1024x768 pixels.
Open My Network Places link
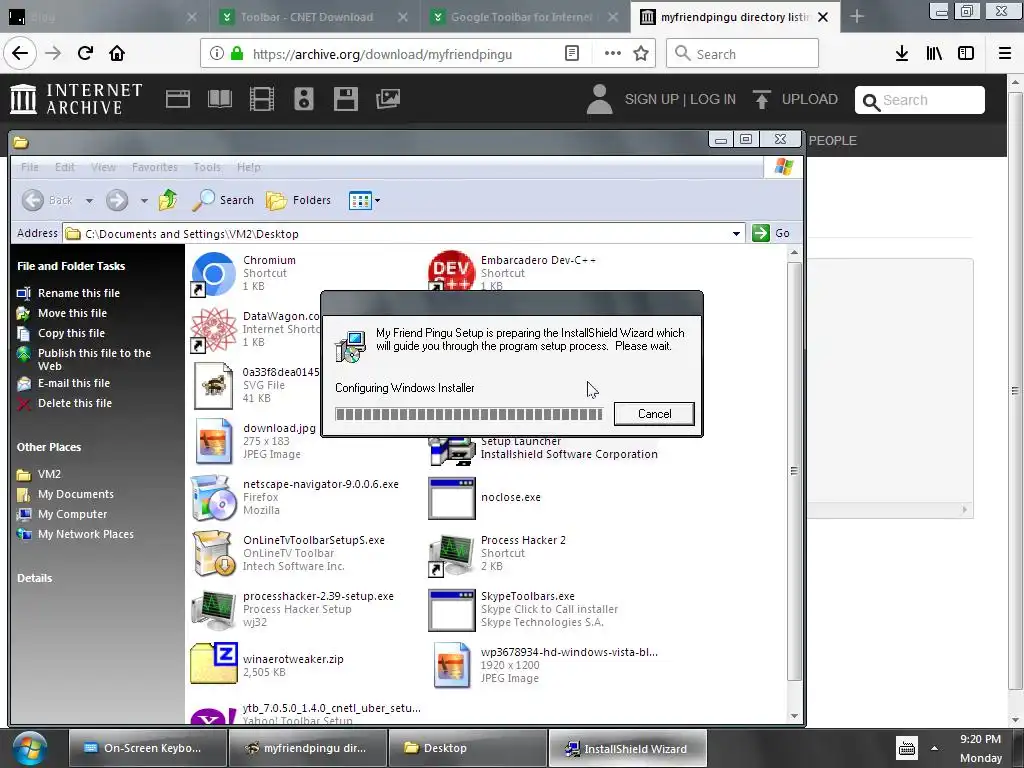(86, 534)
